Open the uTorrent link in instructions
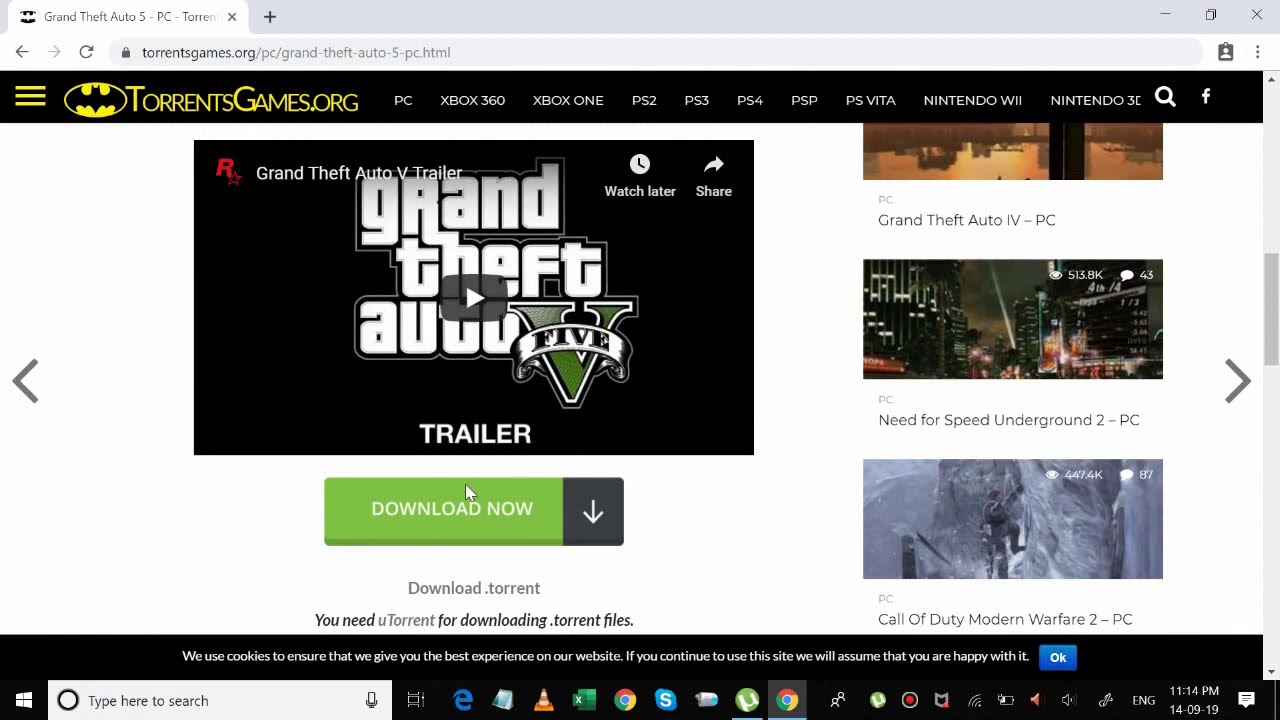This screenshot has width=1280, height=720. point(406,620)
